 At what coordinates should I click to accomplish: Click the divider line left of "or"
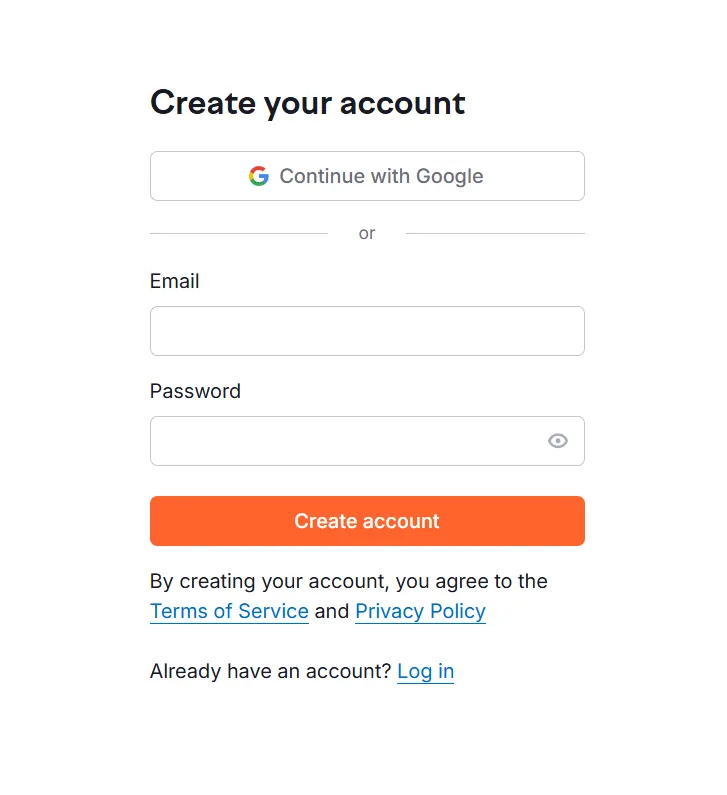coord(238,233)
